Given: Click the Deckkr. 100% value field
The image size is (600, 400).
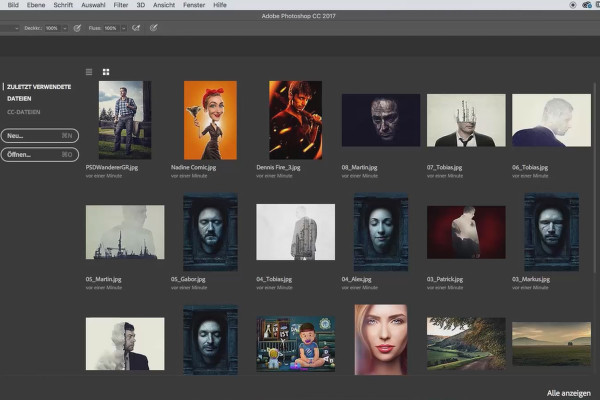Looking at the screenshot, I should pos(52,28).
